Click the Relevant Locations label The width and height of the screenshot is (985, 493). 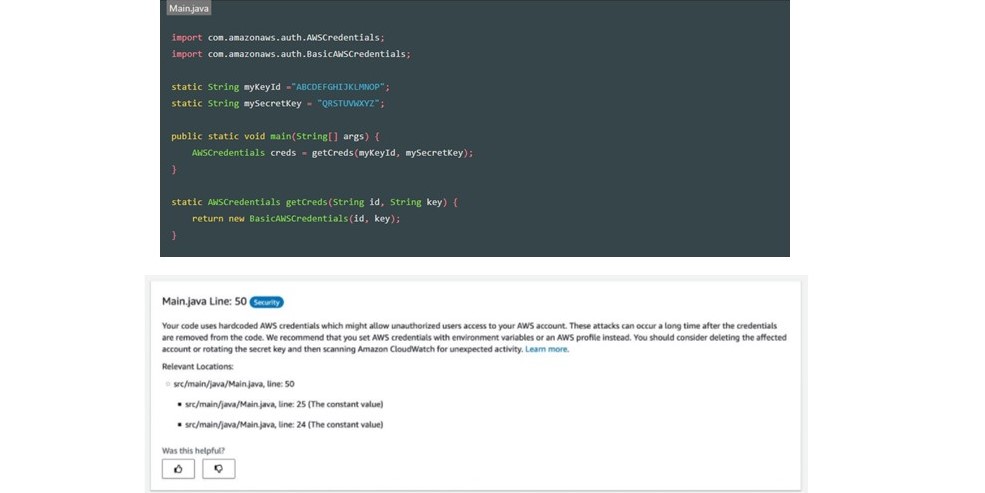196,367
